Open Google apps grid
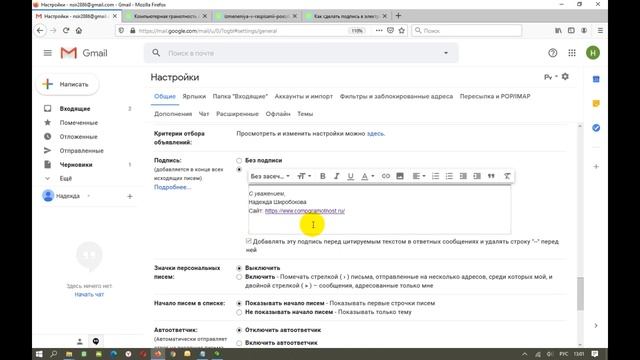 pos(572,53)
